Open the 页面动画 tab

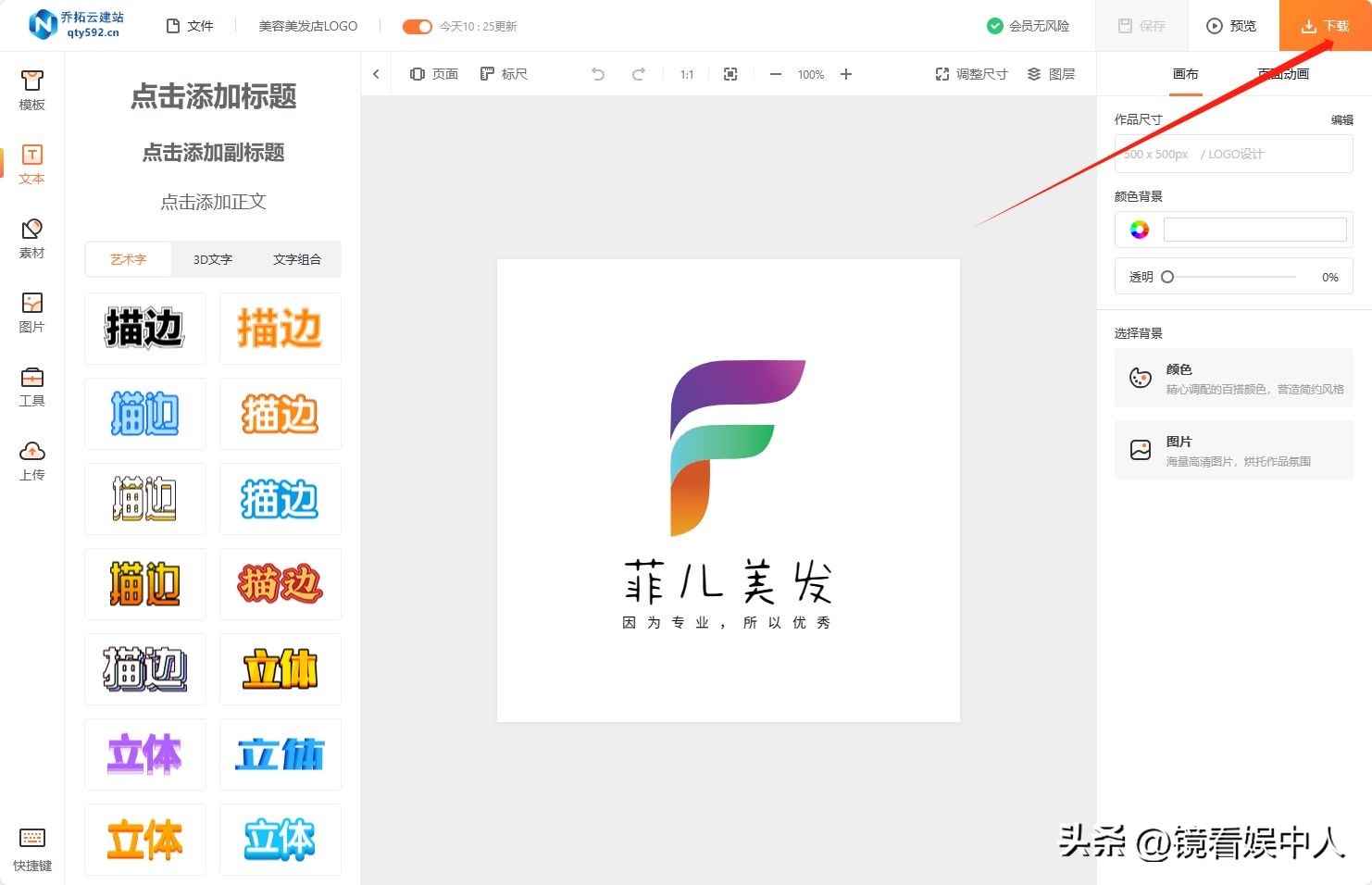click(1284, 74)
